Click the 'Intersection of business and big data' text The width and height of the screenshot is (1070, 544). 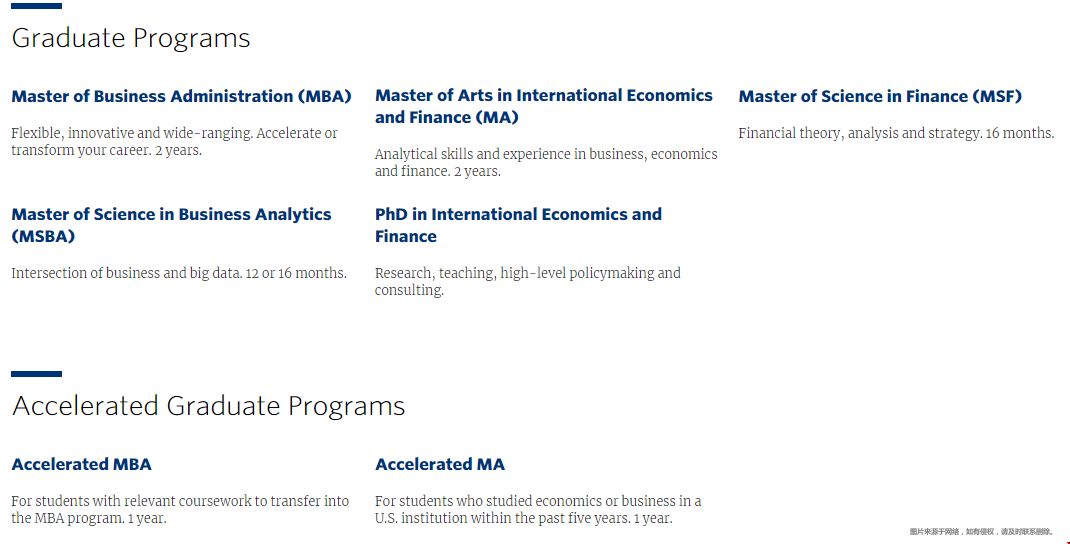(179, 273)
